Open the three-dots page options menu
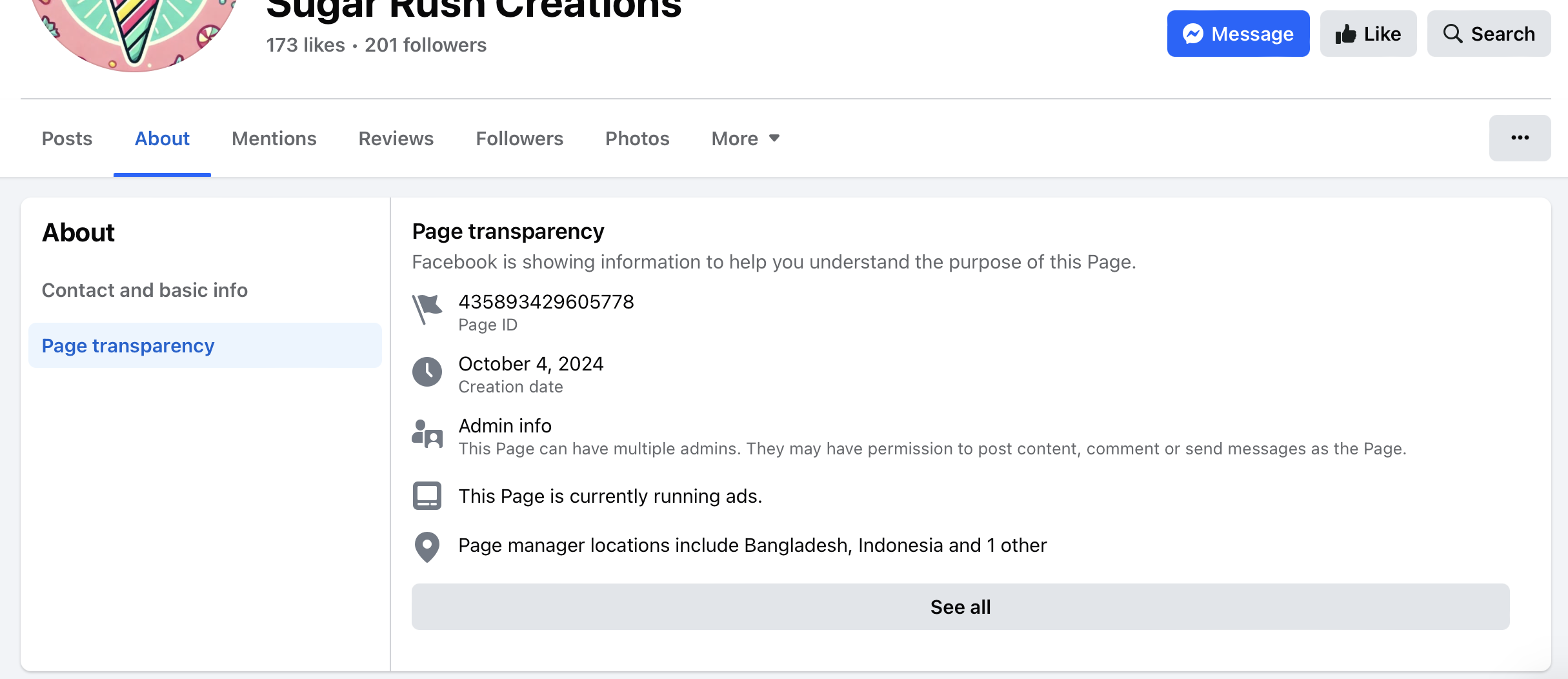Image resolution: width=1568 pixels, height=679 pixels. coord(1520,138)
